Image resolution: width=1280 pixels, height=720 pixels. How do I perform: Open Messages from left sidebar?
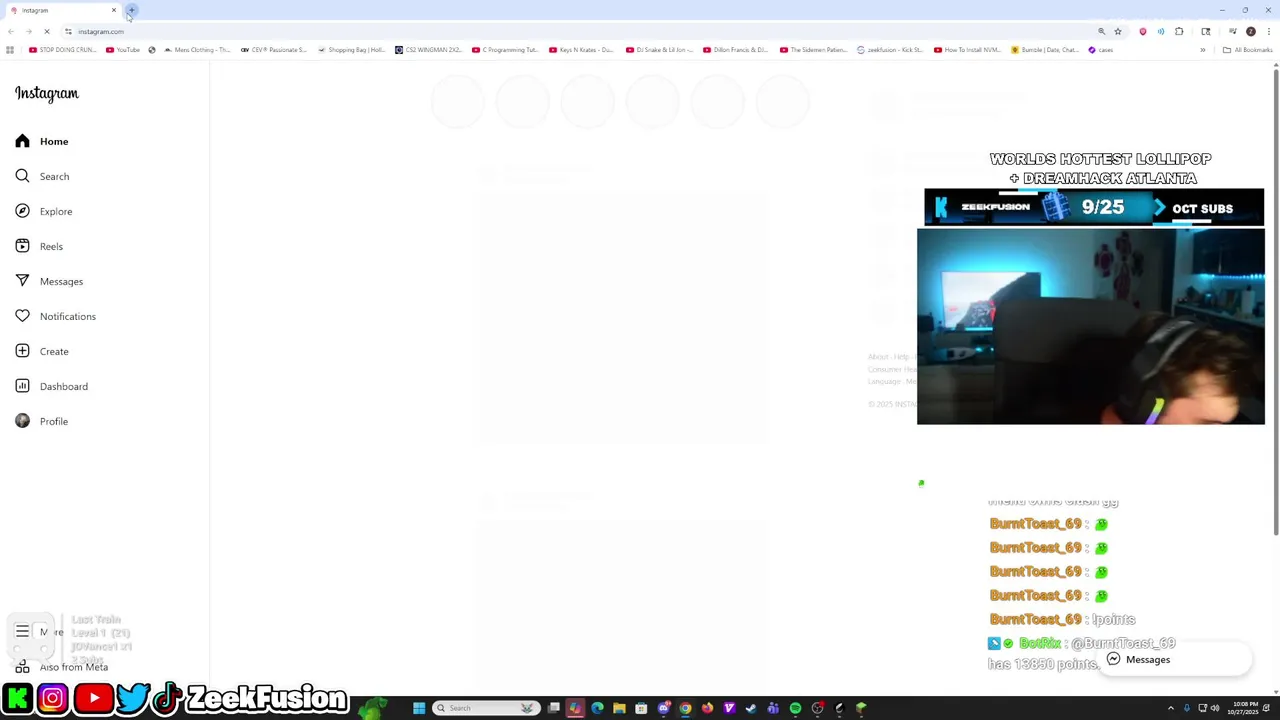[x=49, y=281]
